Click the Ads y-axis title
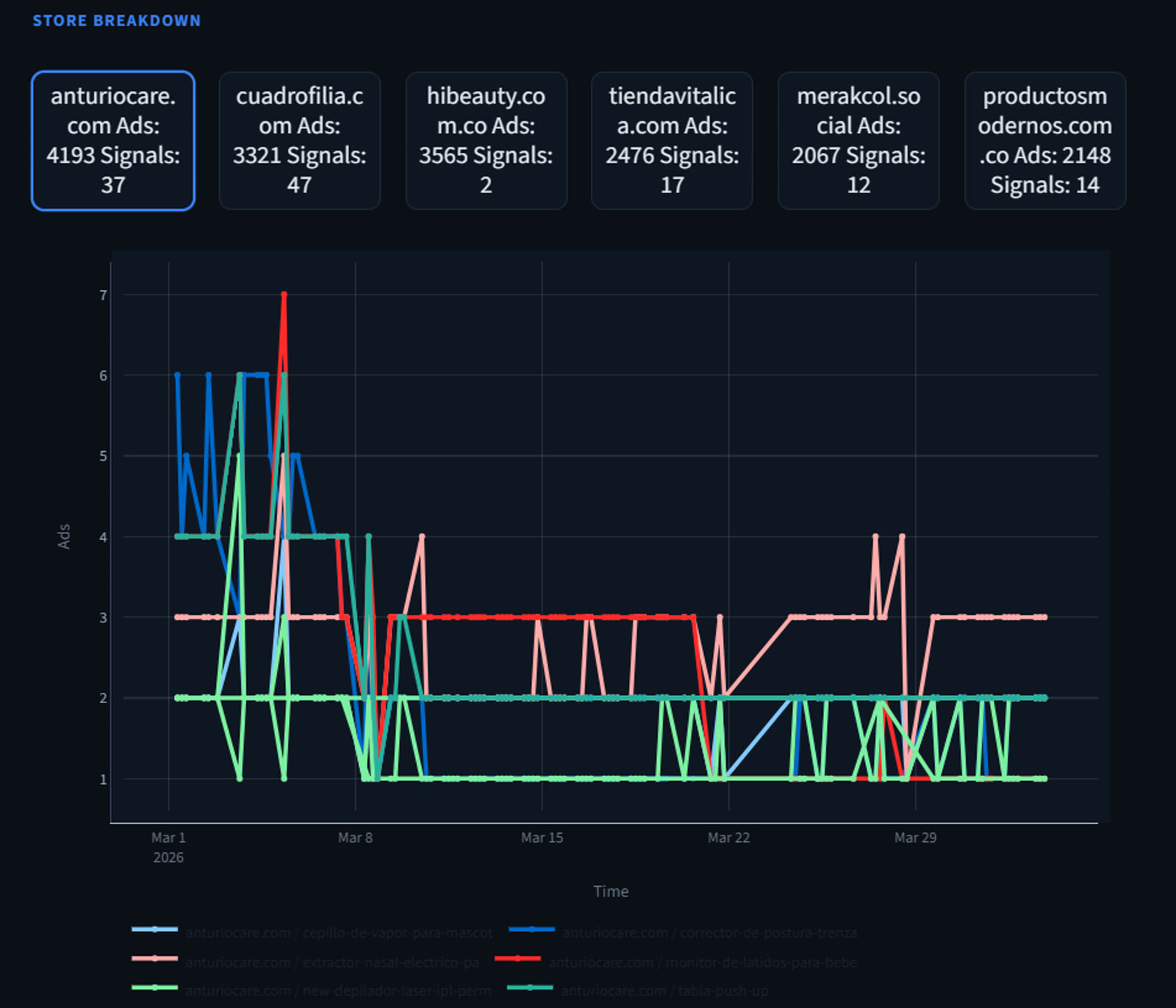1176x1008 pixels. coord(64,536)
